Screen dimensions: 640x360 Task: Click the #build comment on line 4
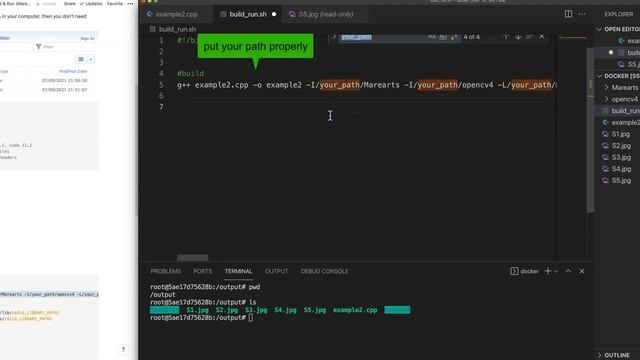[x=190, y=73]
